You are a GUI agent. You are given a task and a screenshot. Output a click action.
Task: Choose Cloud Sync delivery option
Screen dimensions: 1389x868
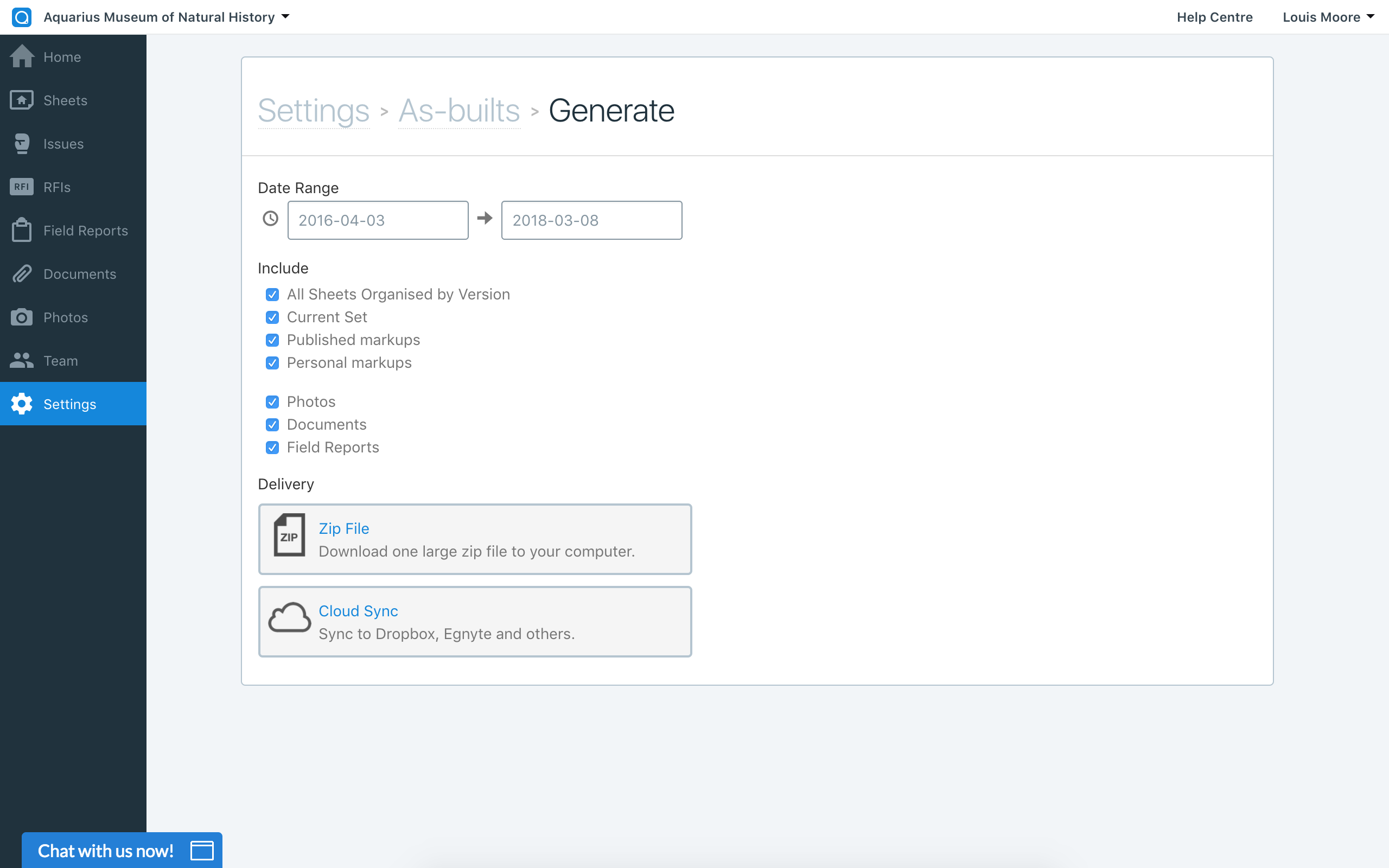coord(475,622)
